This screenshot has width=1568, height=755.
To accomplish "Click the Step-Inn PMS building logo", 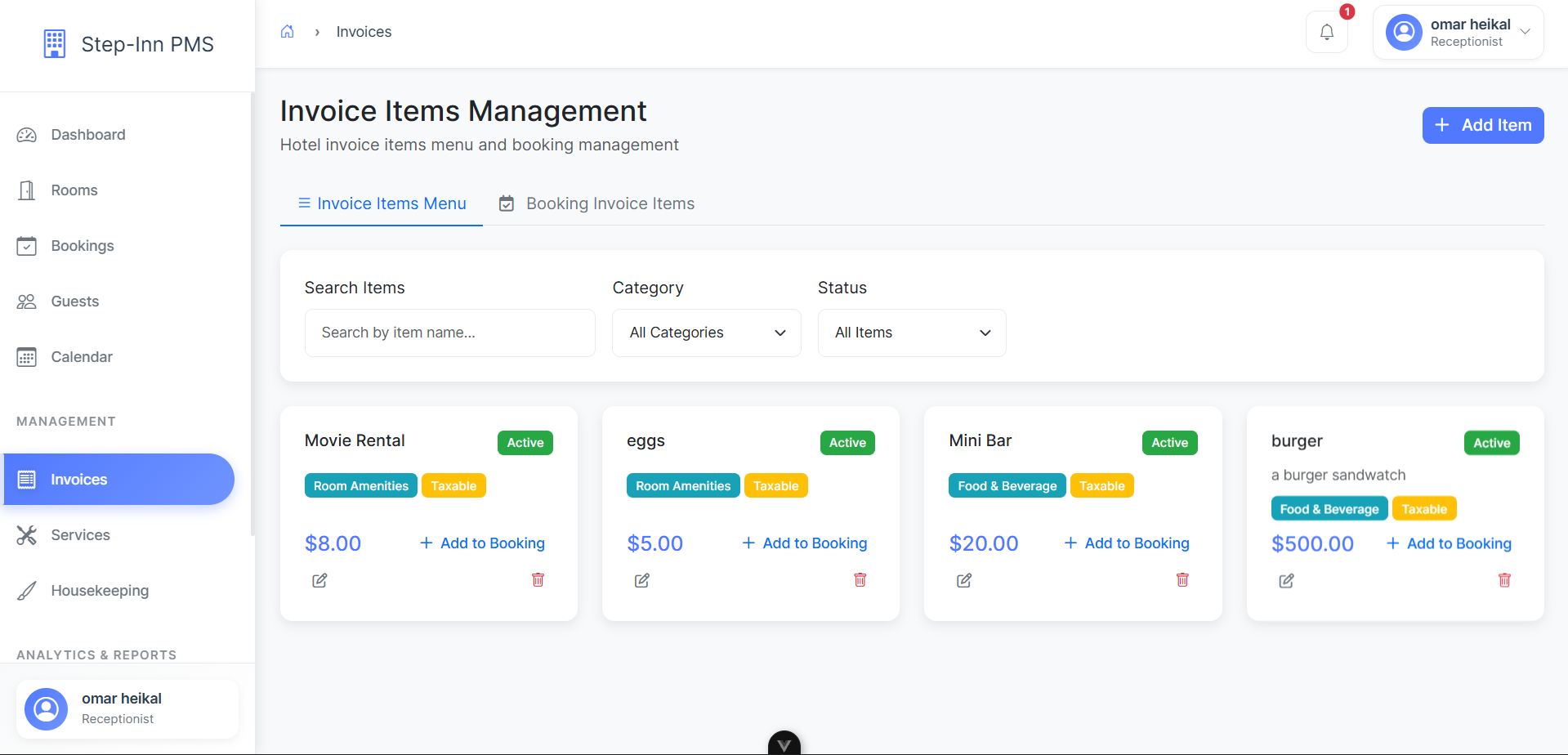I will coord(54,43).
